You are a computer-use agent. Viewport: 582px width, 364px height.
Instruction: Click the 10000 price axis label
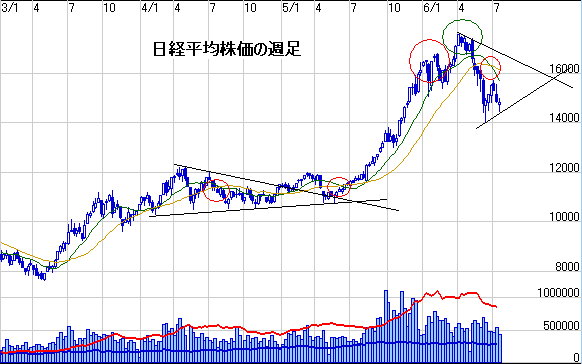tap(564, 217)
